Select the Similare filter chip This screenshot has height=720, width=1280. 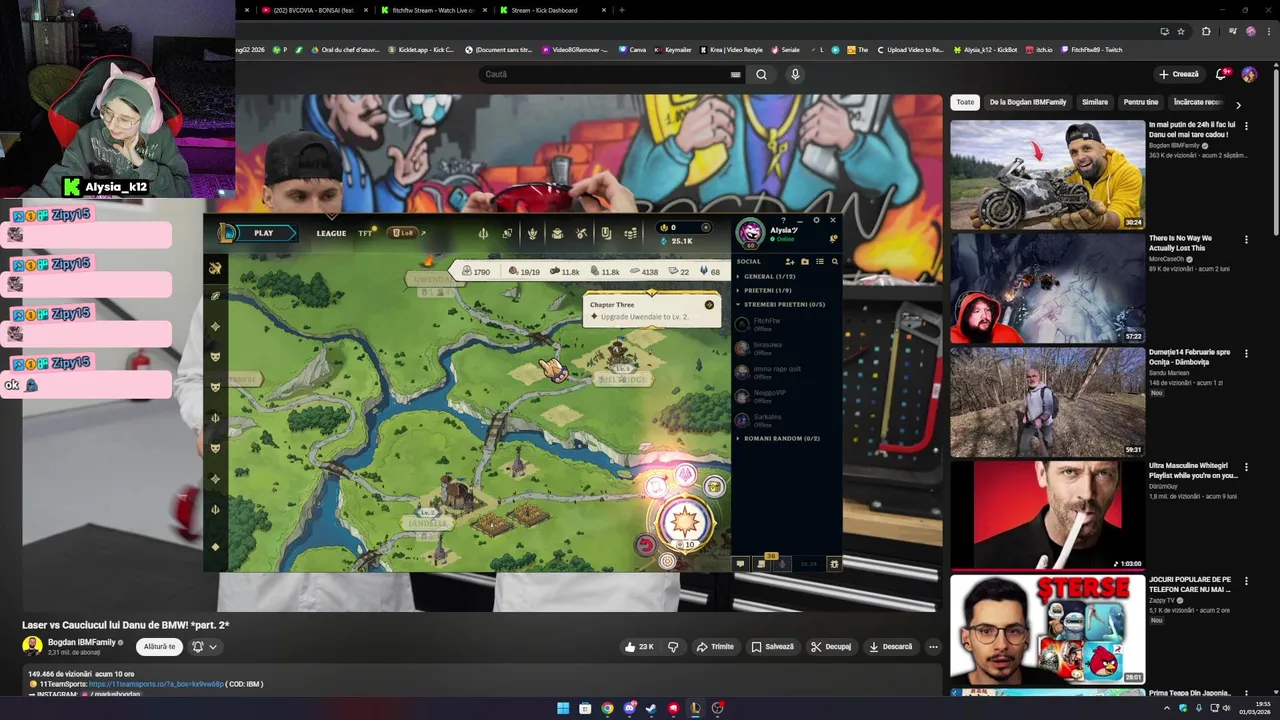pos(1095,102)
